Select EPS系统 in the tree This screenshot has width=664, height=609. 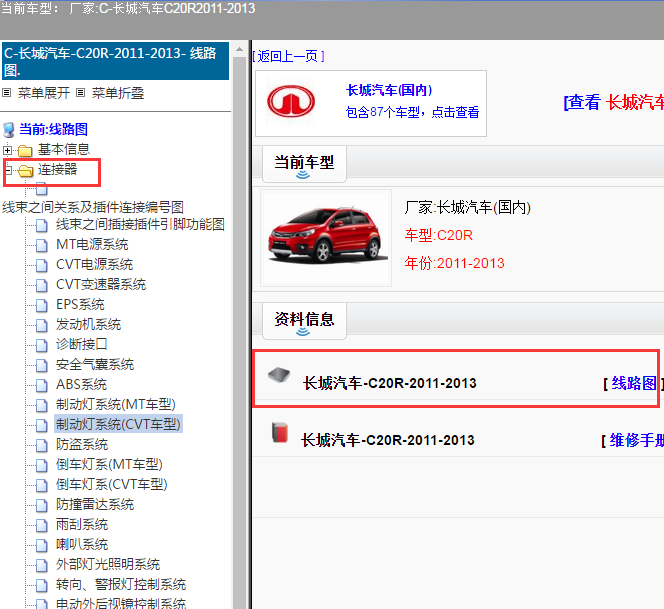point(80,304)
